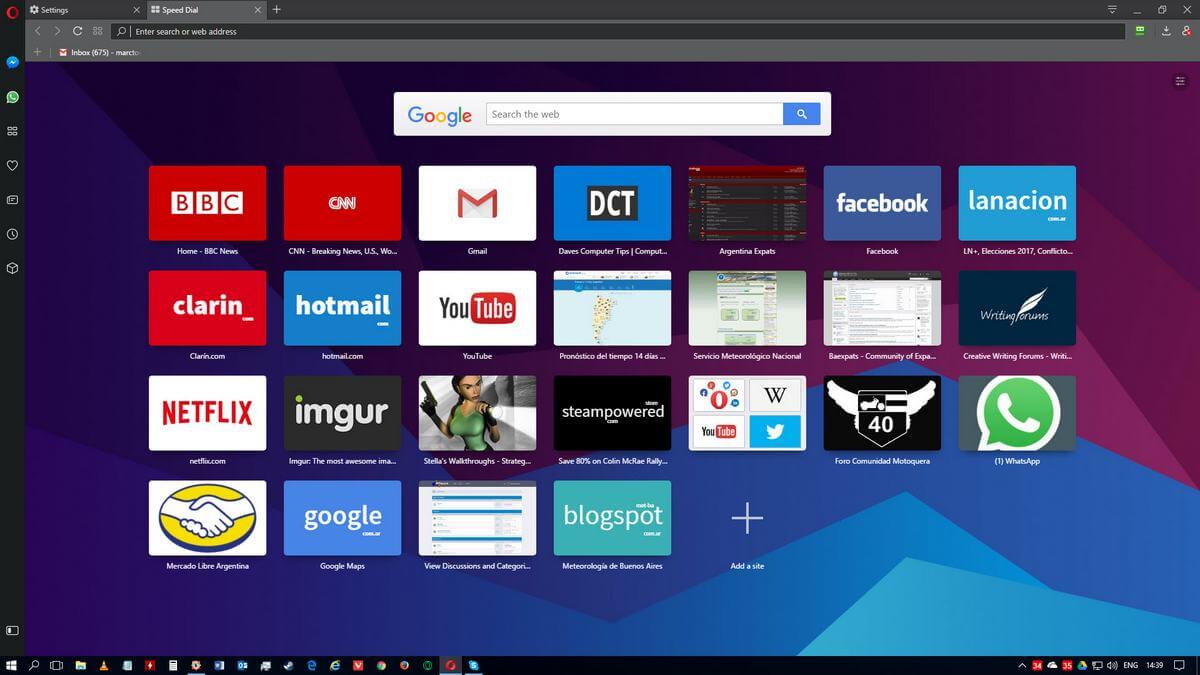
Task: Open the Inbox (675) Gmail bookmark
Action: click(x=98, y=52)
